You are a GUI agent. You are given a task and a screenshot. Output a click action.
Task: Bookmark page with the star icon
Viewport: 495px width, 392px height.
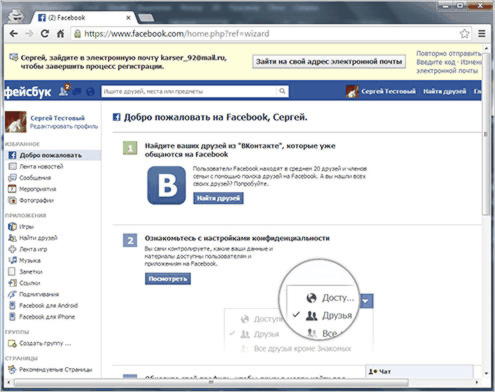coord(464,34)
